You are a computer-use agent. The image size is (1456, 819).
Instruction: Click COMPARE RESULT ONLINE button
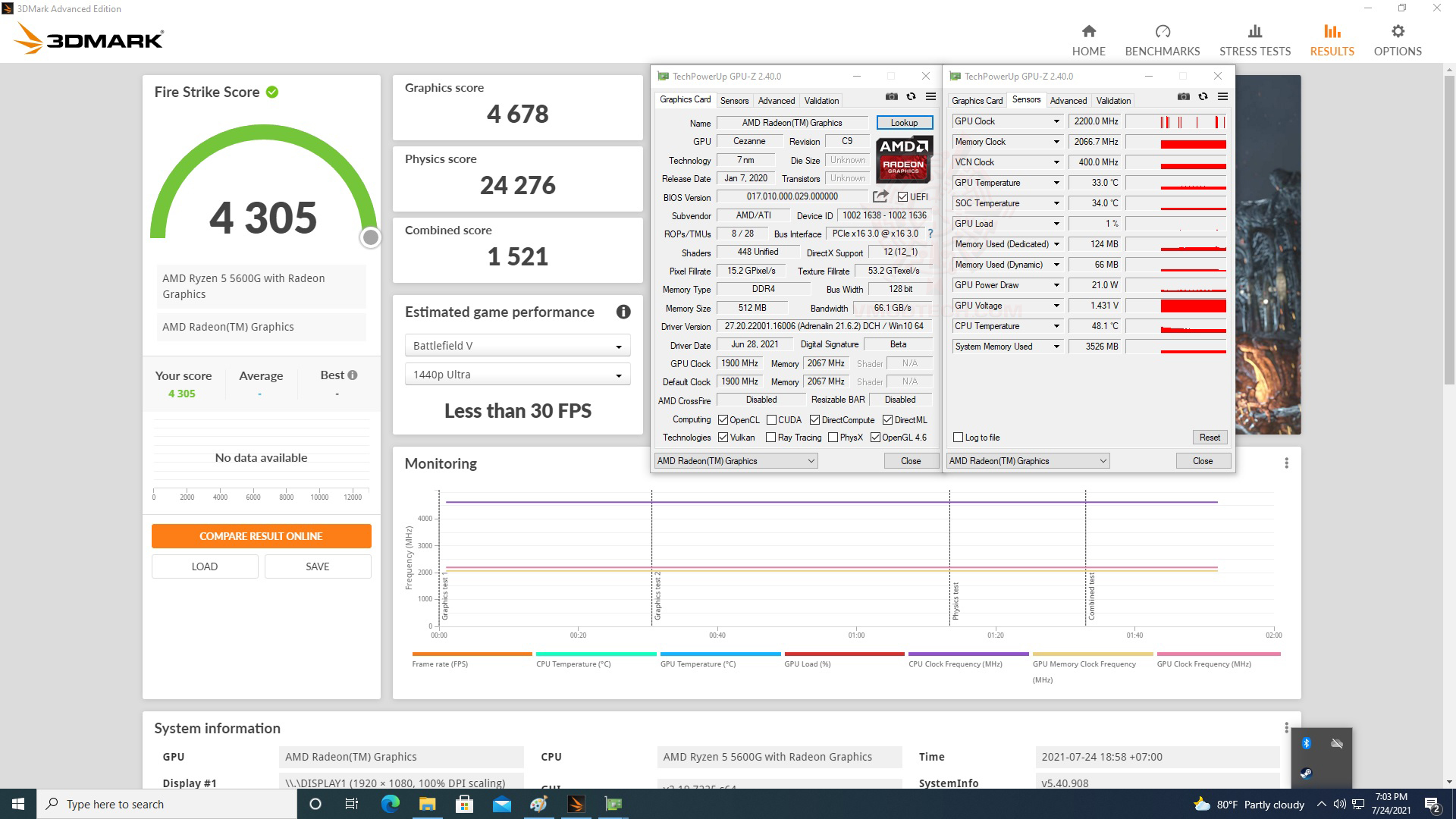(261, 536)
